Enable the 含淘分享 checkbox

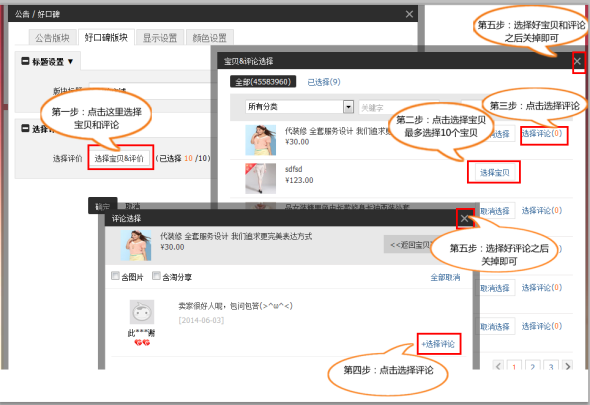tap(156, 276)
